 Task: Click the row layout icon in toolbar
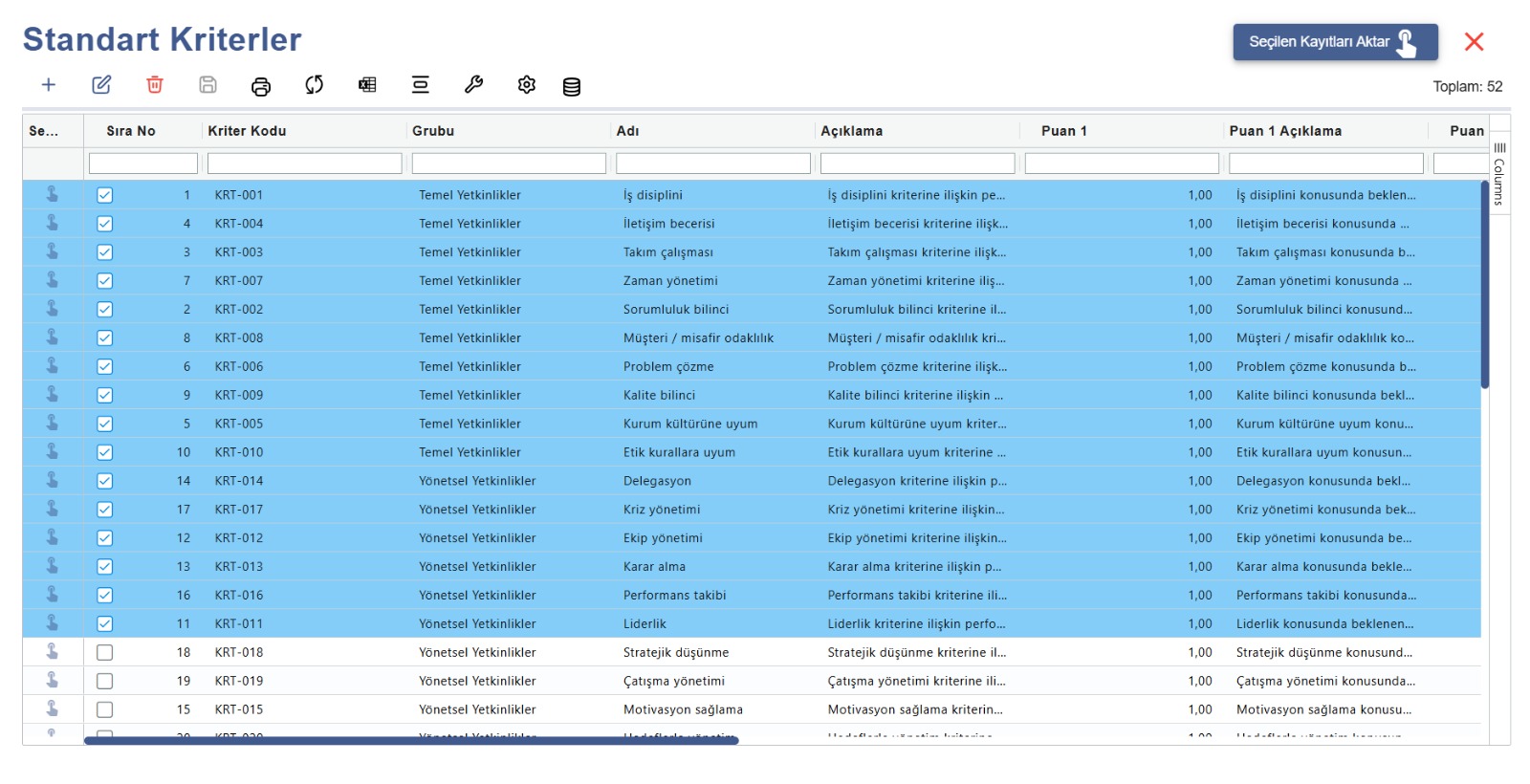[x=421, y=85]
